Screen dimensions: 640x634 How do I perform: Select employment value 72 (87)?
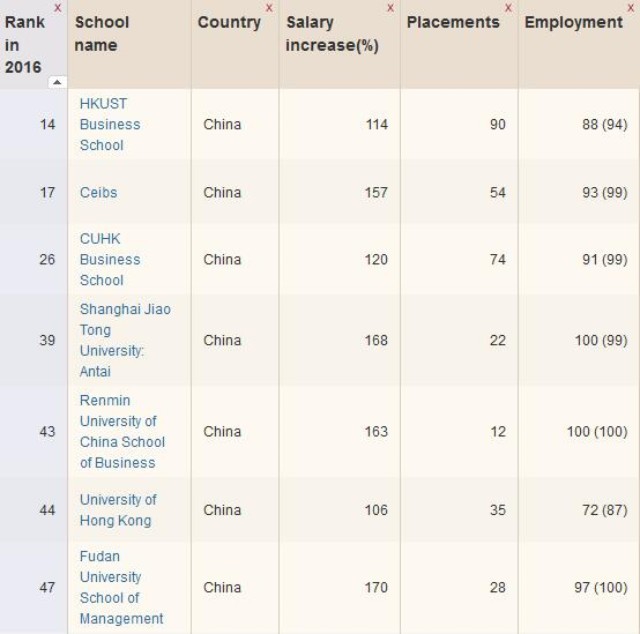click(x=605, y=510)
